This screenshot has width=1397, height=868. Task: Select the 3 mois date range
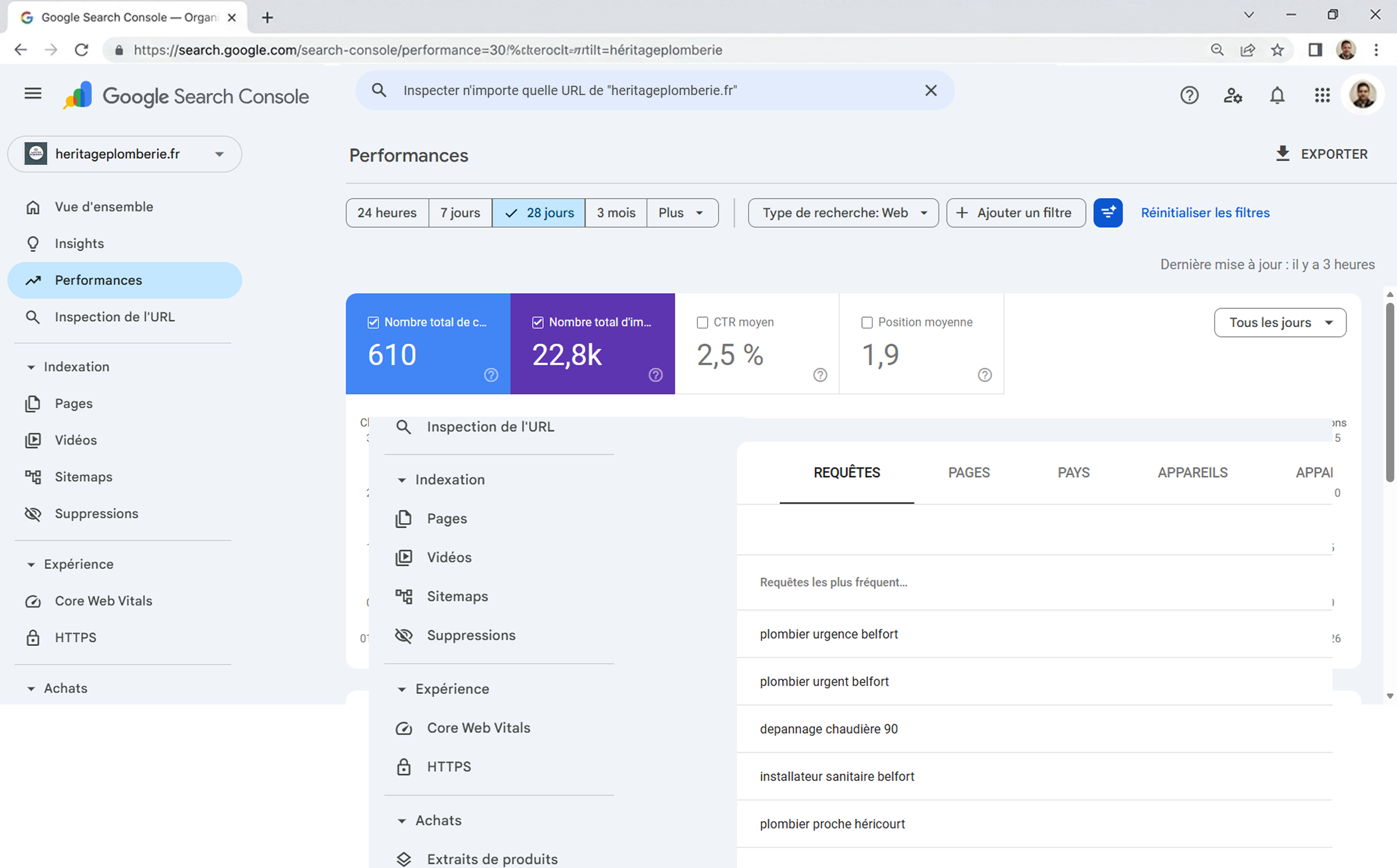pyautogui.click(x=615, y=213)
